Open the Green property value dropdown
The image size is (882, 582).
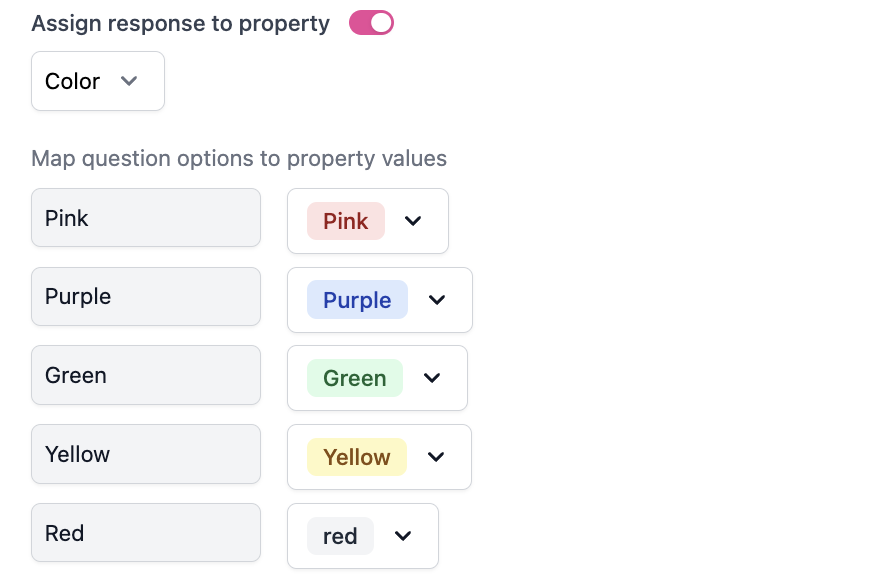click(377, 378)
